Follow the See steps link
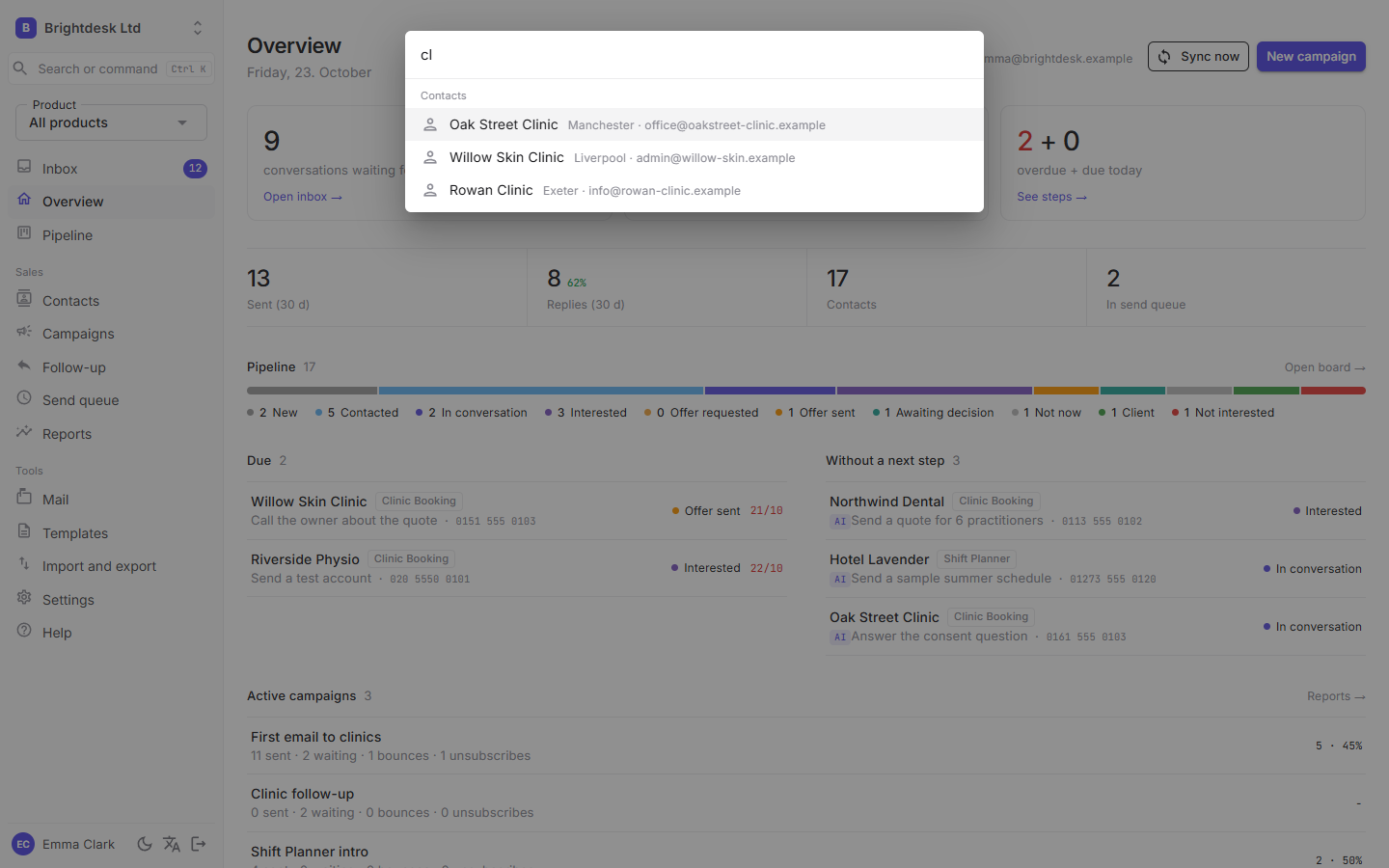This screenshot has height=868, width=1389. (1051, 197)
